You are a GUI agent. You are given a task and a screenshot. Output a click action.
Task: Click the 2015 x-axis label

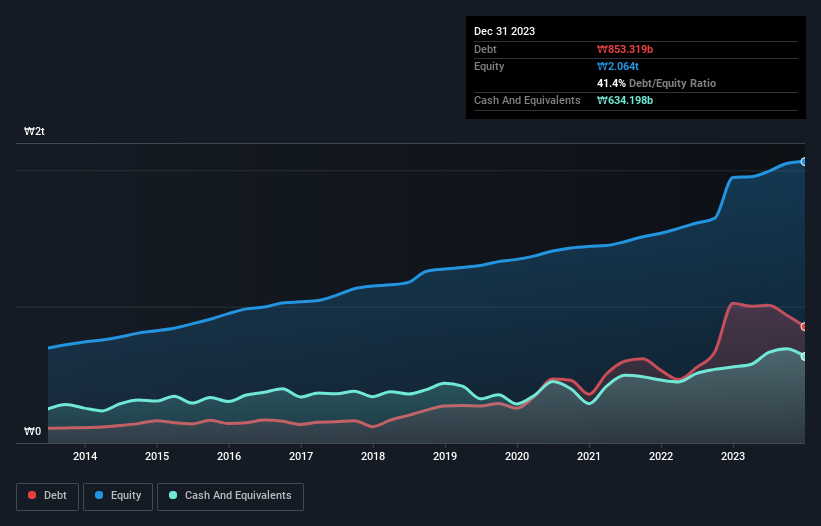[157, 456]
